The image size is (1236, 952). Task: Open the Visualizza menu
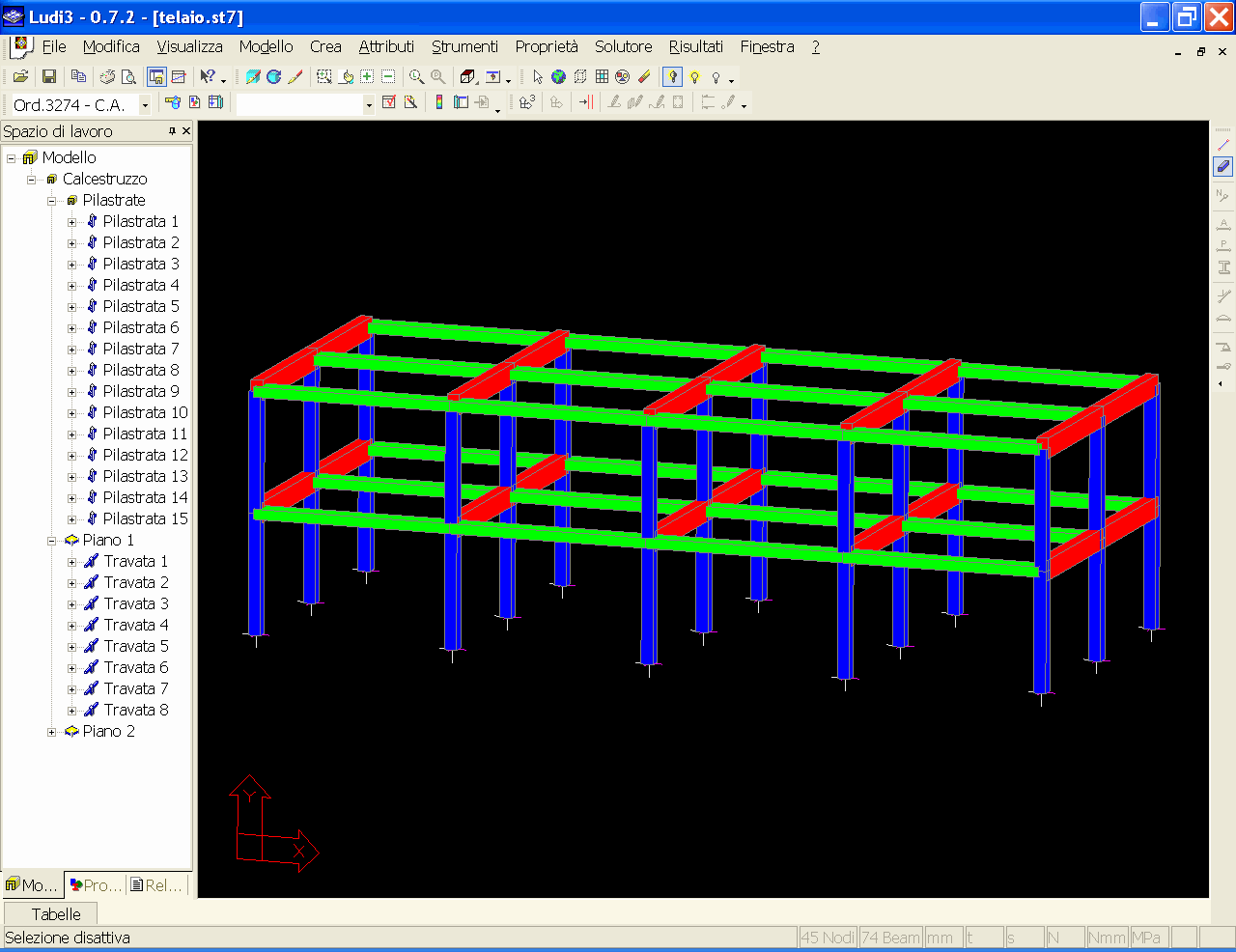tap(189, 46)
